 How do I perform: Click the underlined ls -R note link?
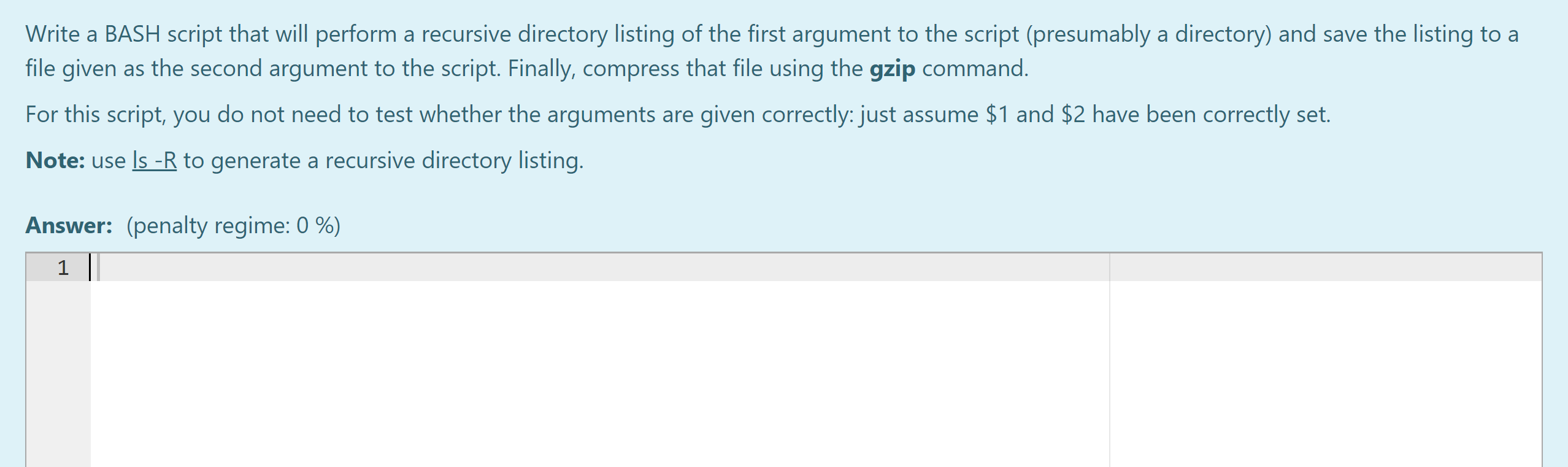pos(153,160)
